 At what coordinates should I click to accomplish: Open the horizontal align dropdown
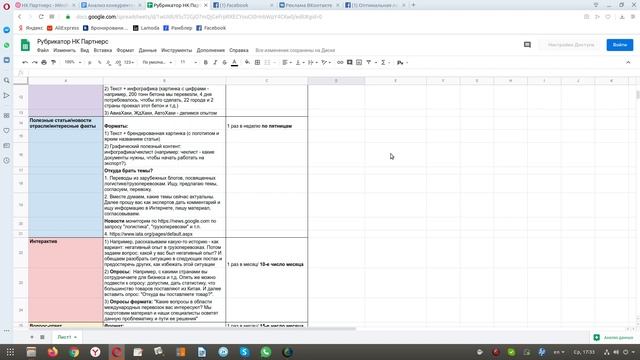(287, 62)
